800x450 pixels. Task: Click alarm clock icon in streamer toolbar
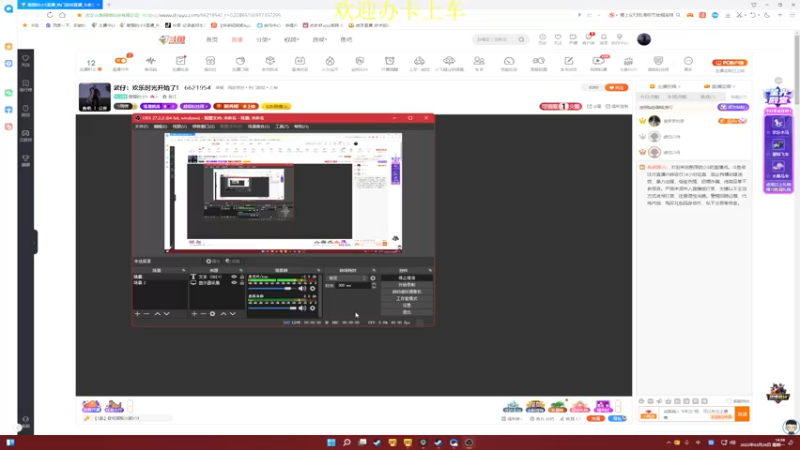(390, 63)
